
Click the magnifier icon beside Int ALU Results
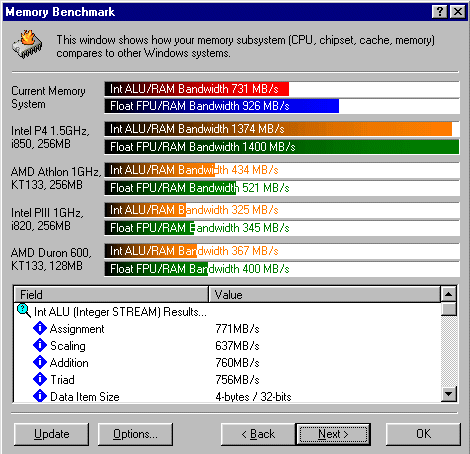(23, 311)
